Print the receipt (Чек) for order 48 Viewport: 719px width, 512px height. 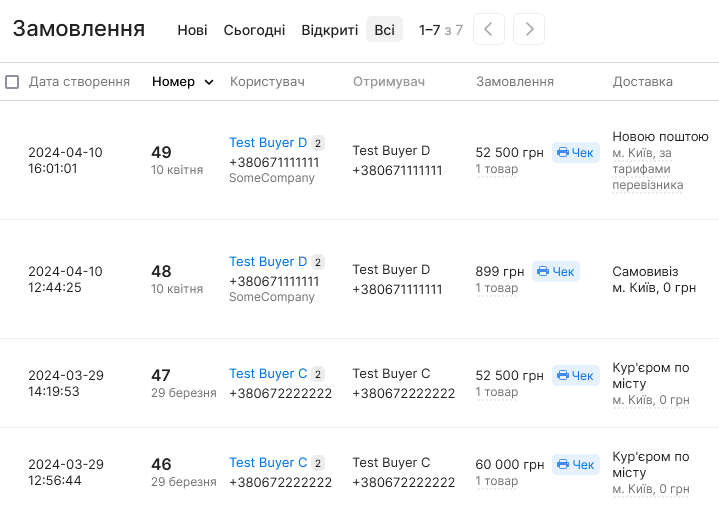556,272
